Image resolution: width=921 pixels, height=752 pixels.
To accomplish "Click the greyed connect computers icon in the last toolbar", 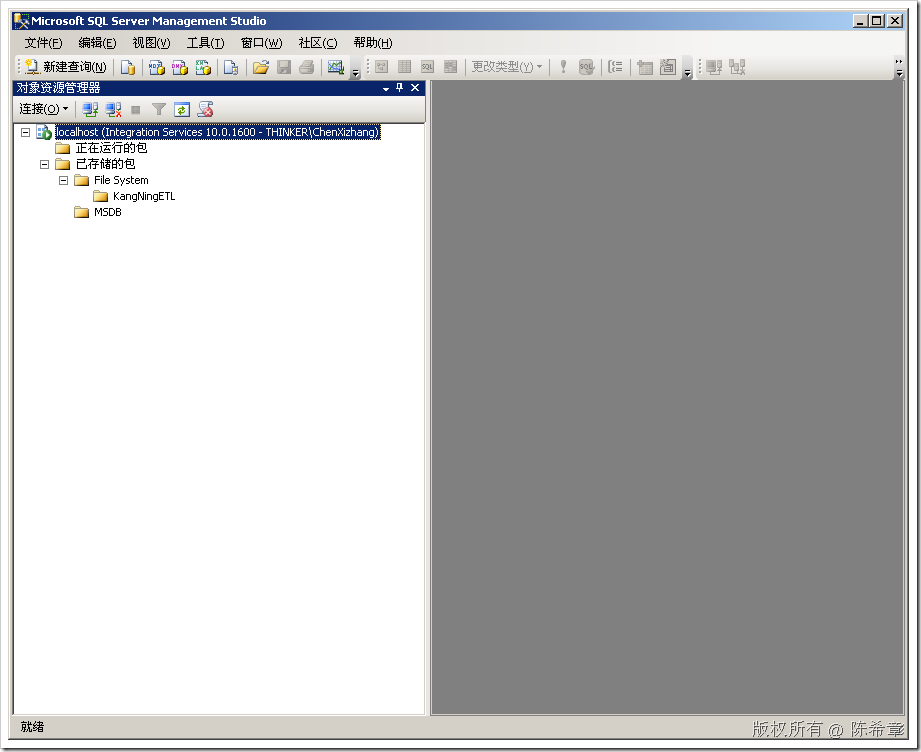I will point(714,67).
